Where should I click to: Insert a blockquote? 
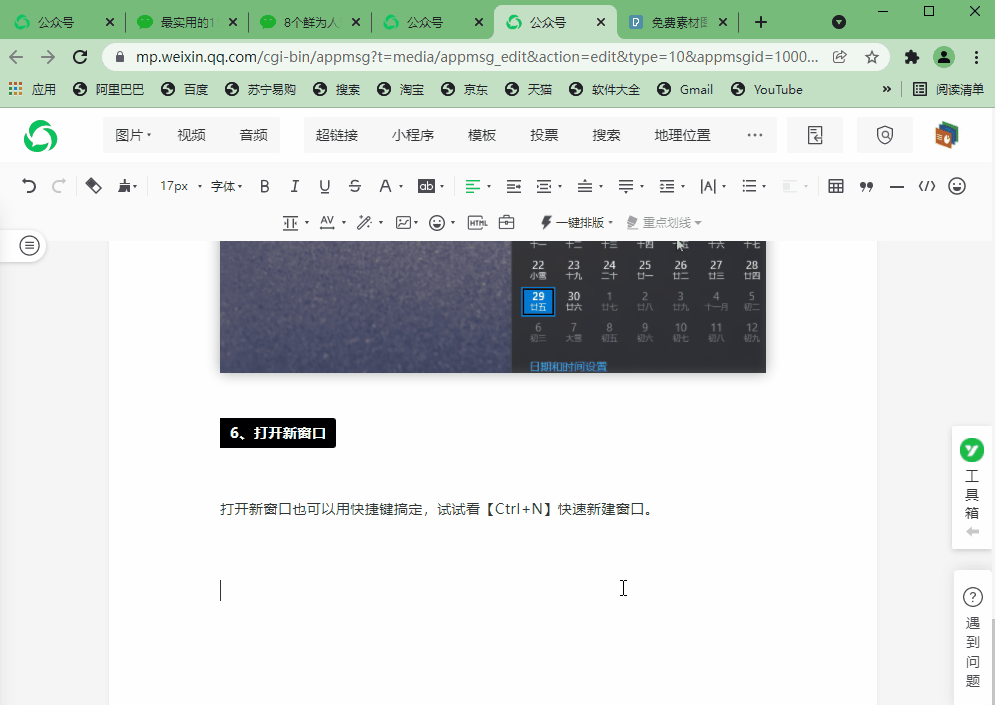click(x=867, y=186)
